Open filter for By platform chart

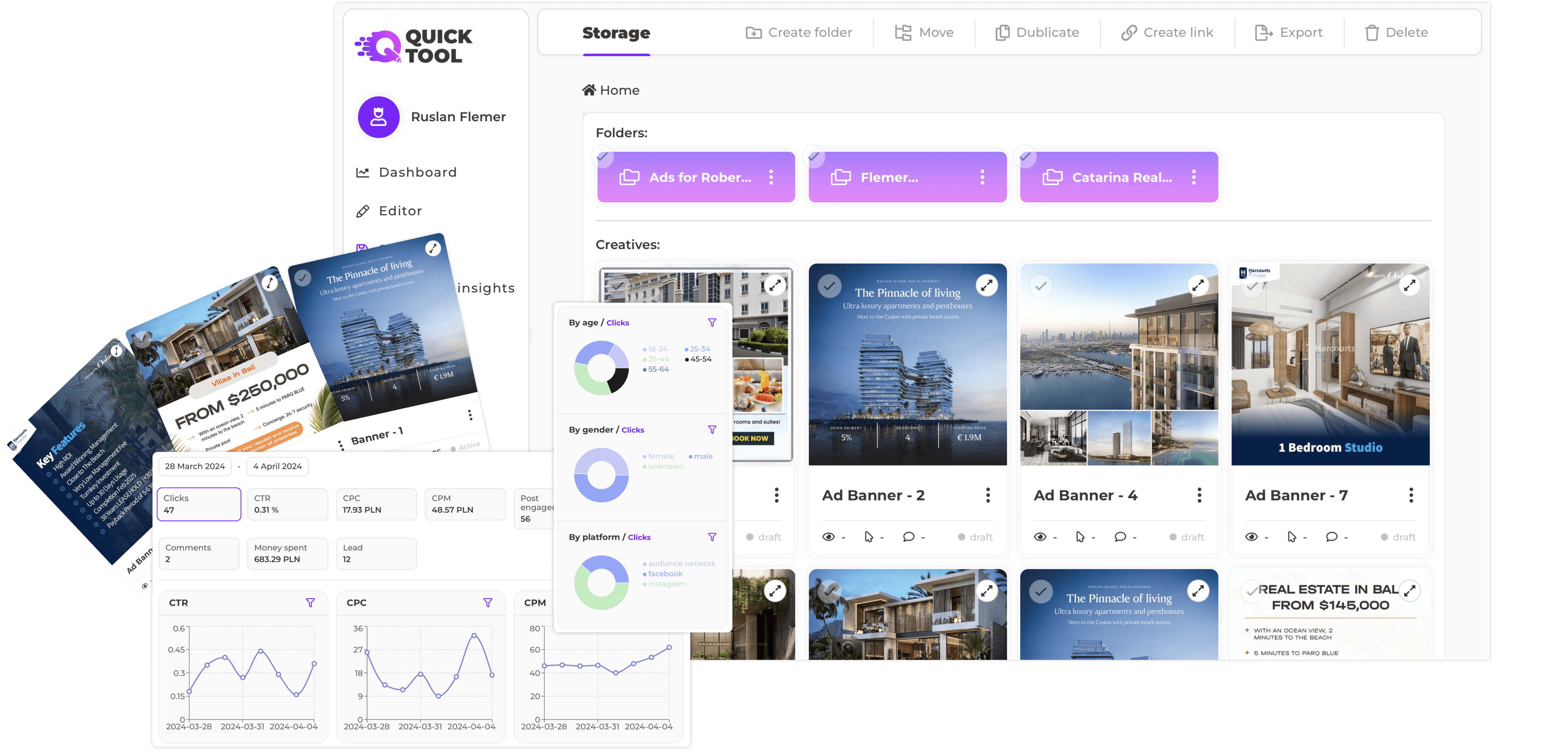click(712, 537)
